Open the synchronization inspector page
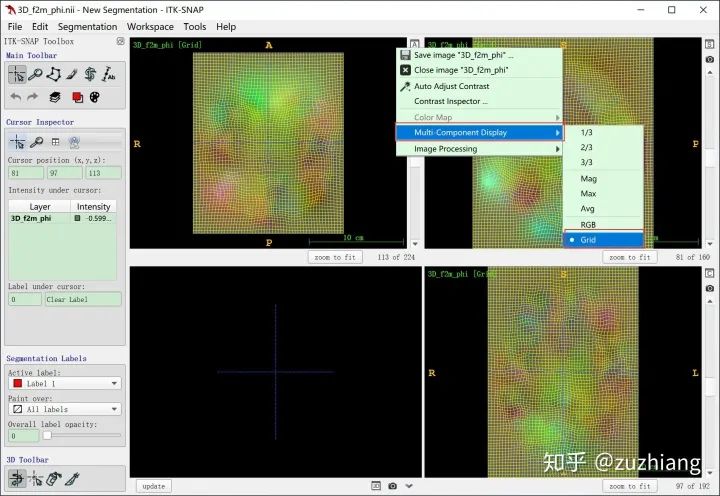720x496 pixels. pyautogui.click(x=74, y=142)
